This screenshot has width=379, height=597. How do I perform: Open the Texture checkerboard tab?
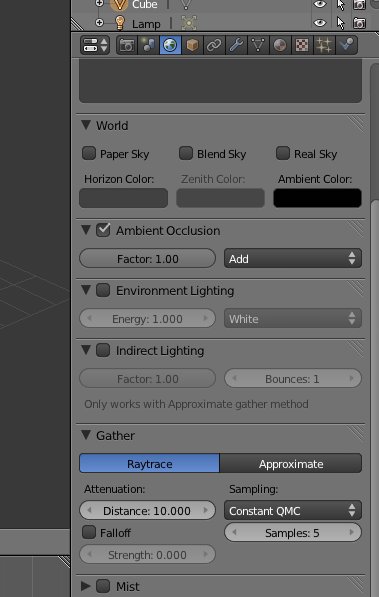[x=302, y=45]
